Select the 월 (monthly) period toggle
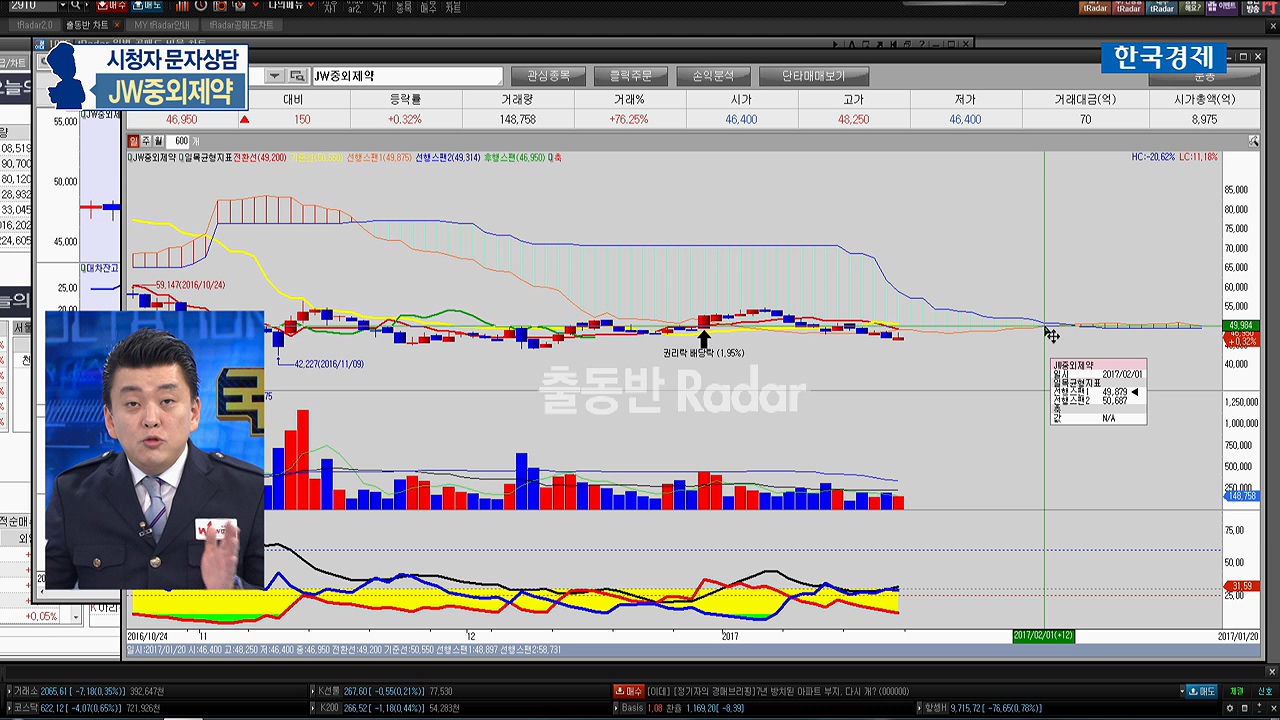The image size is (1280, 720). click(x=158, y=141)
